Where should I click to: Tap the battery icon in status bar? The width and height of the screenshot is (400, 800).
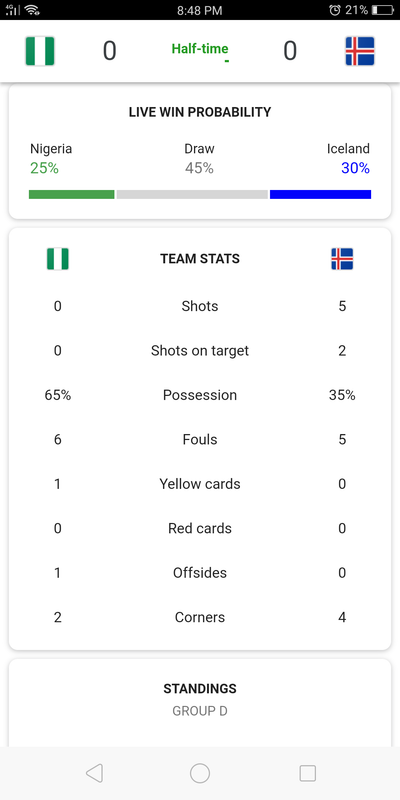tap(383, 10)
